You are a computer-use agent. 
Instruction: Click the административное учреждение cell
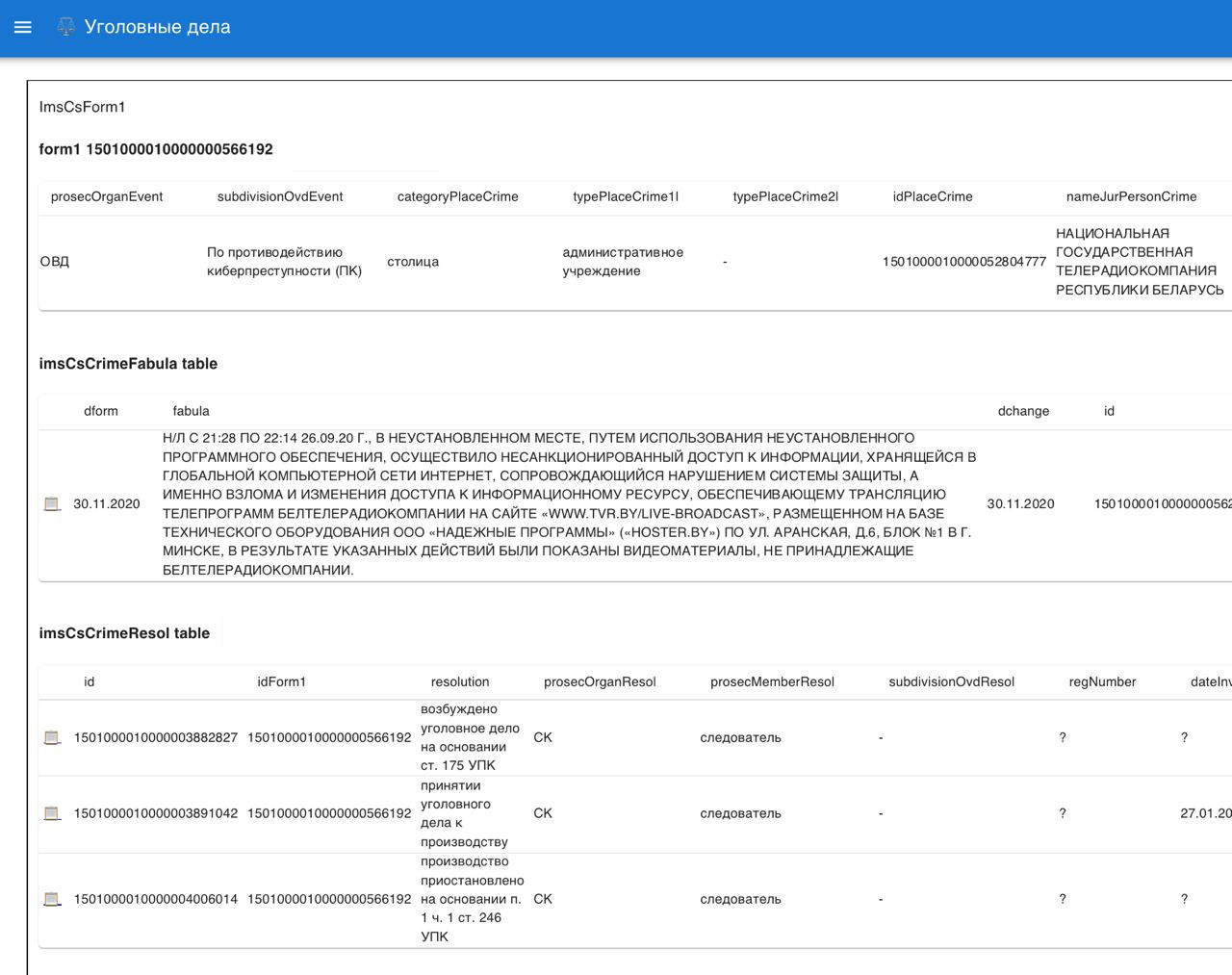(623, 262)
